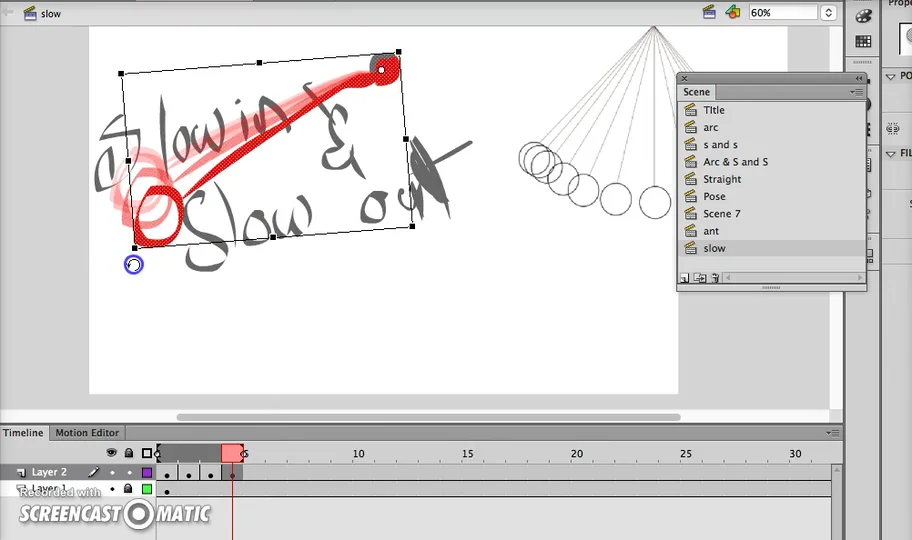912x540 pixels.
Task: Click Layer 1 green outline color swatch
Action: click(x=147, y=489)
